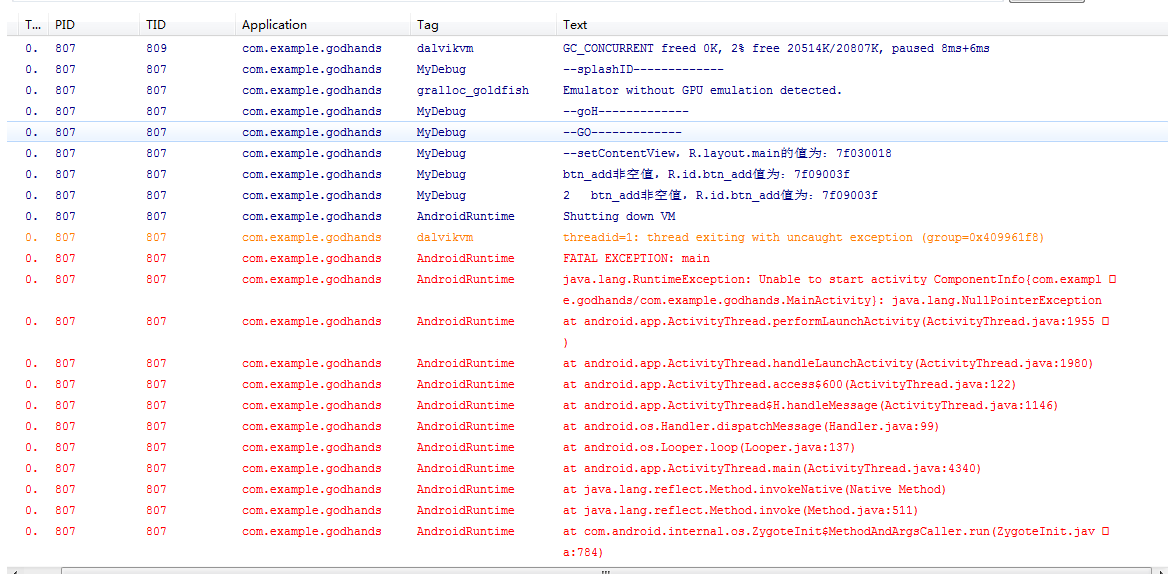Select the --splashID log entry

pos(642,69)
